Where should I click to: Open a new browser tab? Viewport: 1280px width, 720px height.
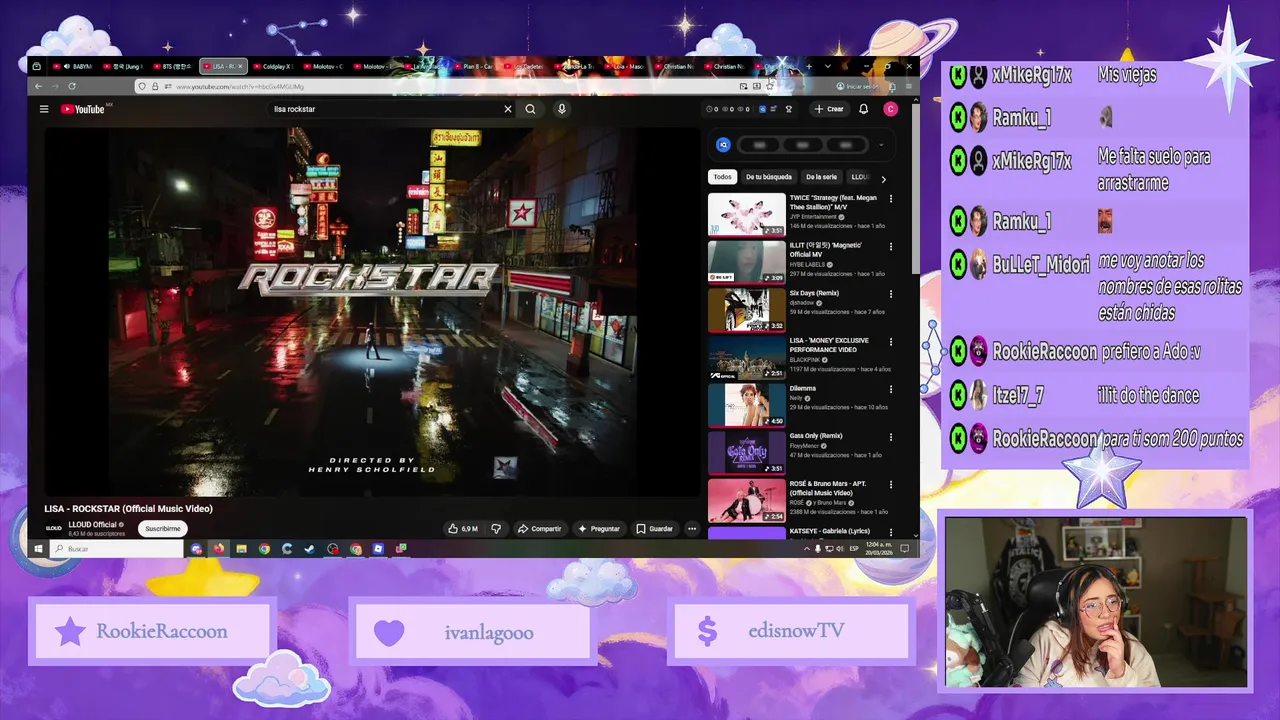click(x=809, y=66)
